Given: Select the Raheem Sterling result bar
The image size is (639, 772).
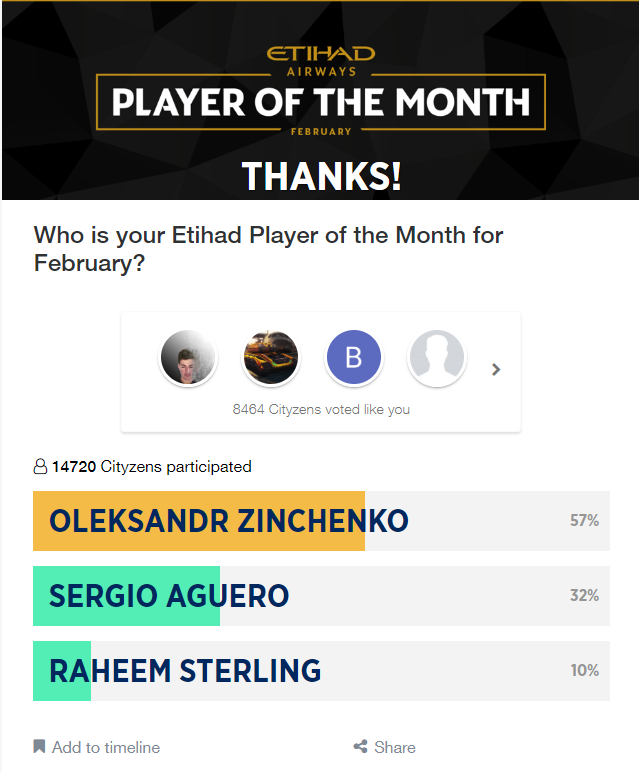Looking at the screenshot, I should pyautogui.click(x=321, y=671).
